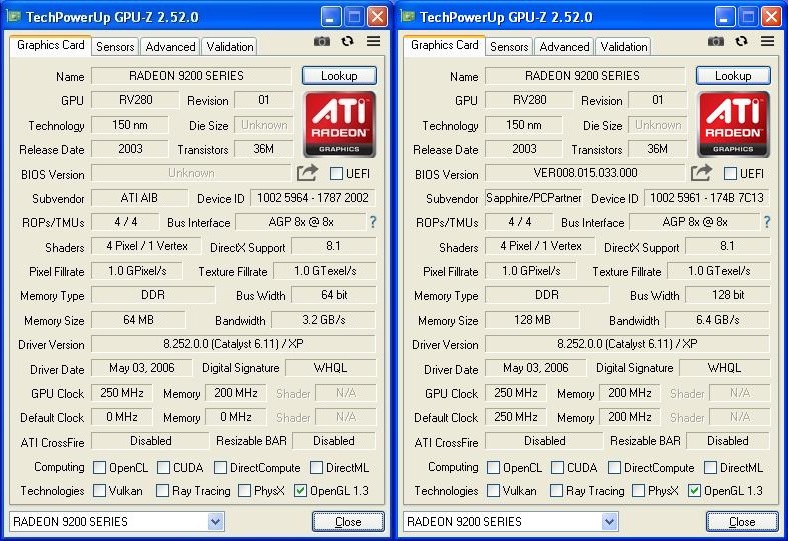Minimize the left GPU-Z window
The height and width of the screenshot is (541, 788).
click(331, 17)
